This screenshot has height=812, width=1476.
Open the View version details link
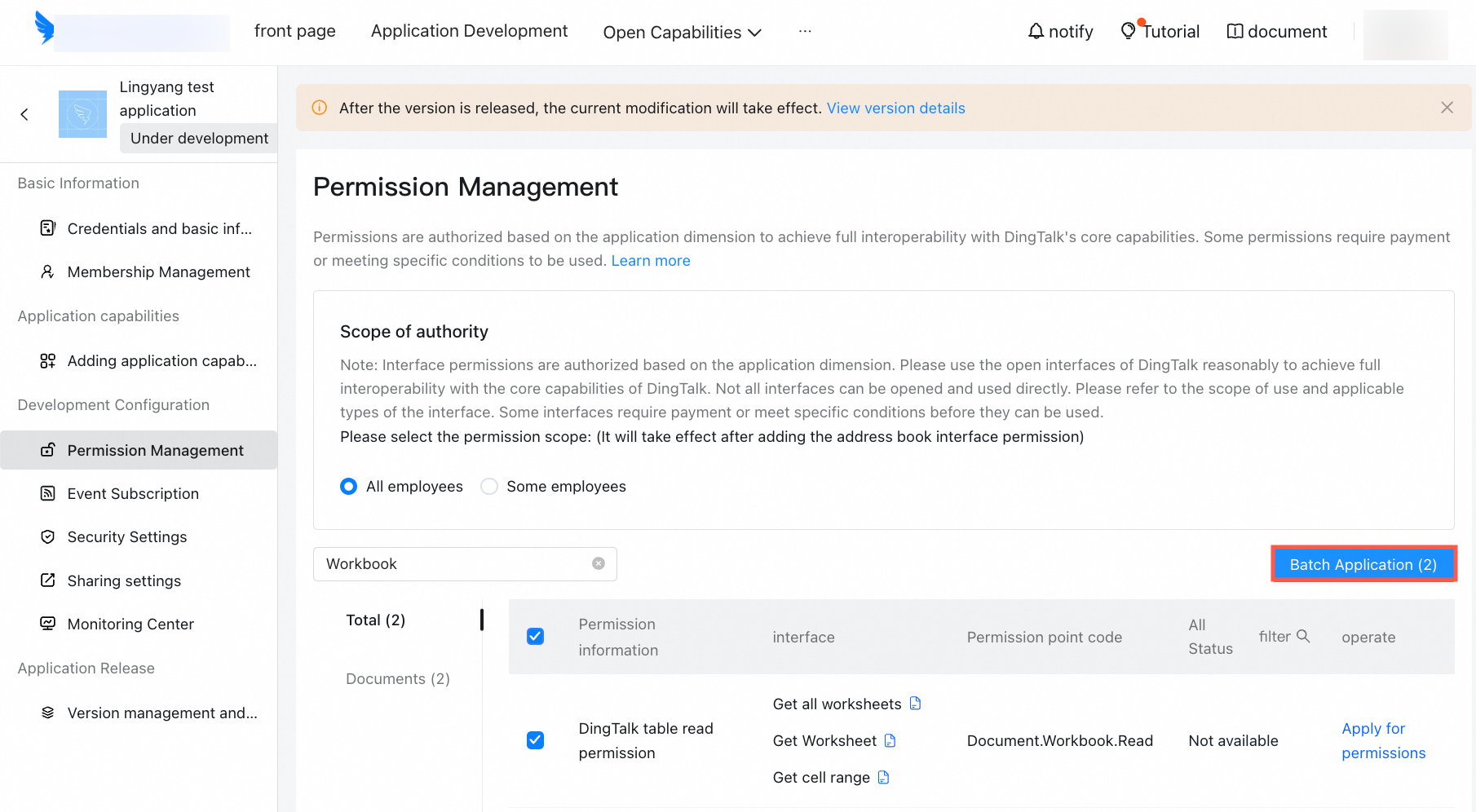pos(895,108)
